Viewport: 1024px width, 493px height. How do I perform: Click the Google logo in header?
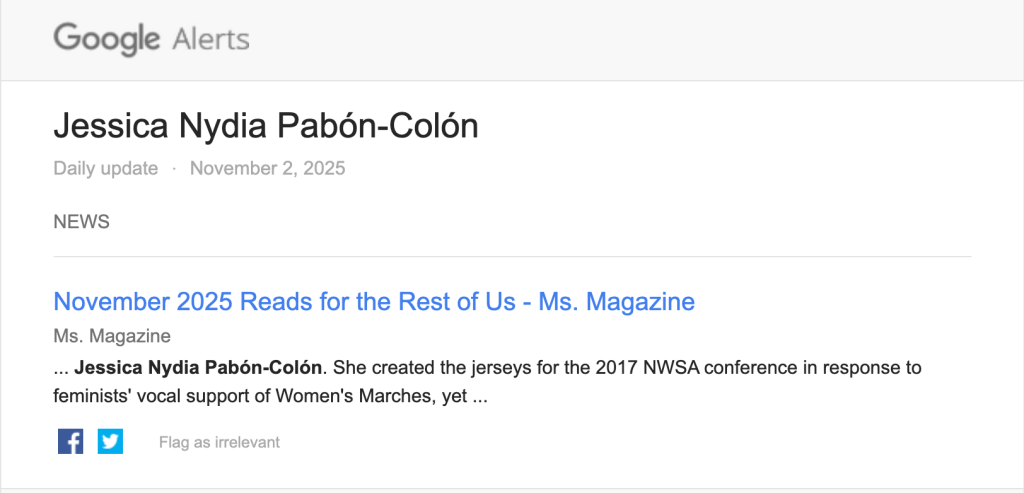click(x=106, y=40)
